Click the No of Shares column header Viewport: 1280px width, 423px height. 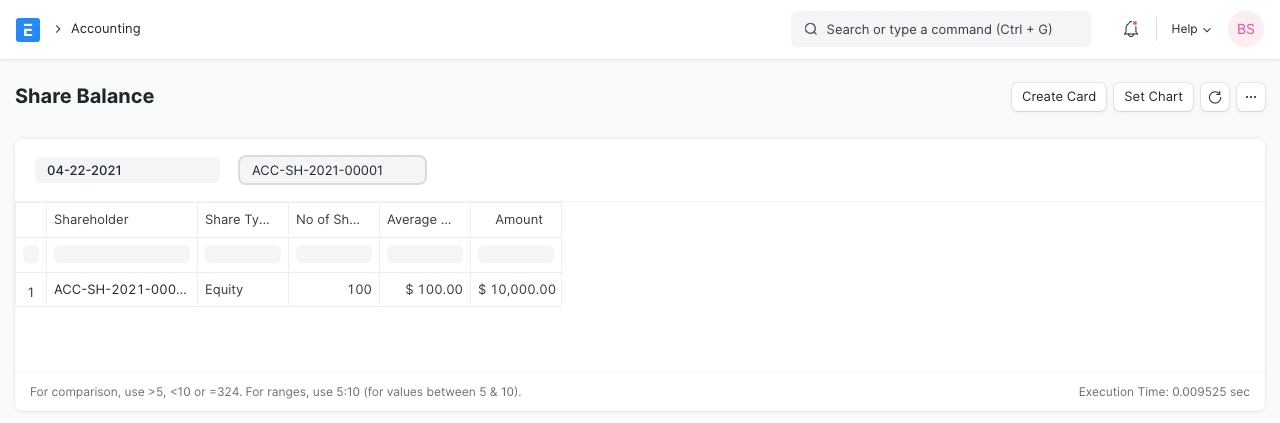pos(333,220)
